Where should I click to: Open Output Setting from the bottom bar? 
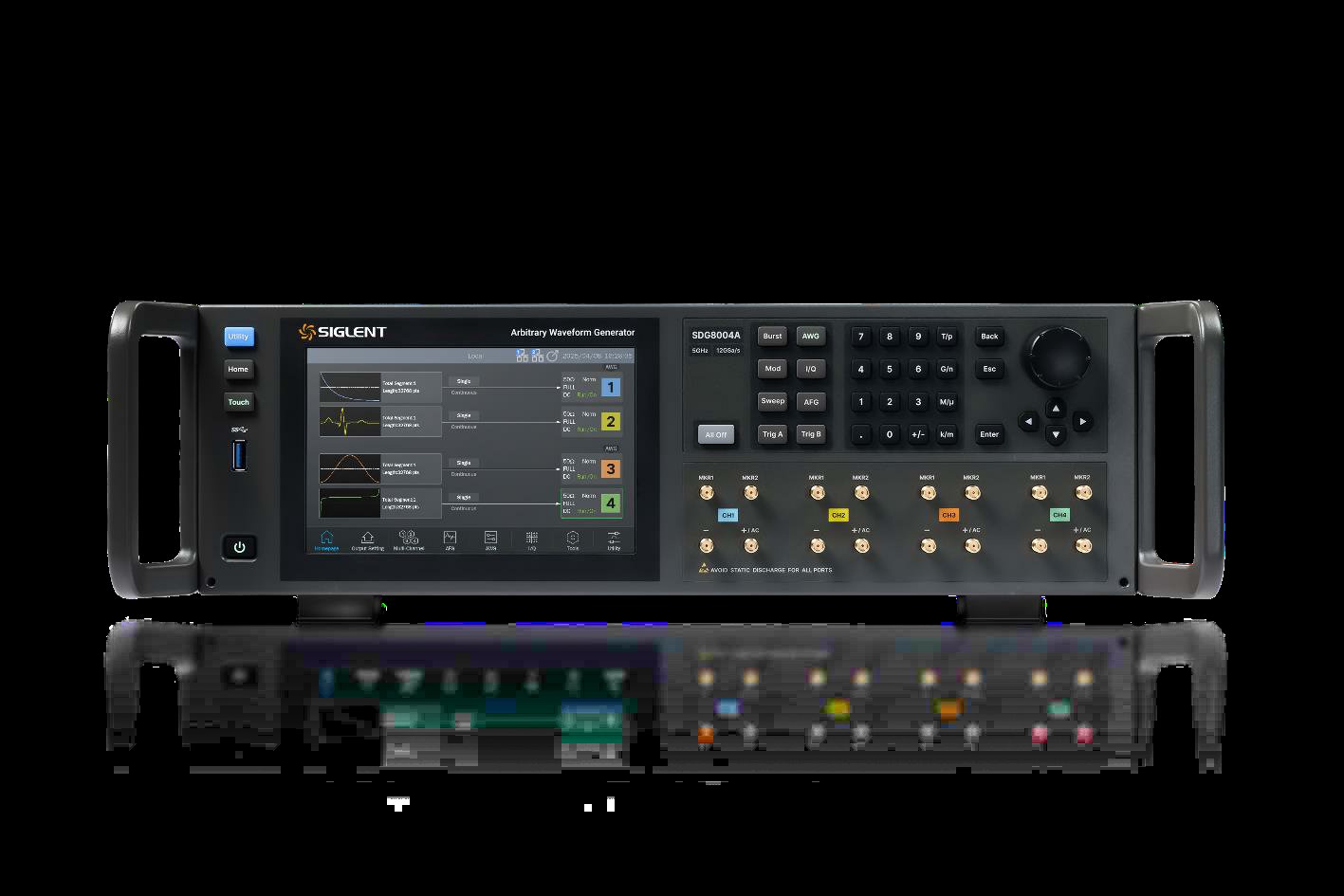click(367, 539)
